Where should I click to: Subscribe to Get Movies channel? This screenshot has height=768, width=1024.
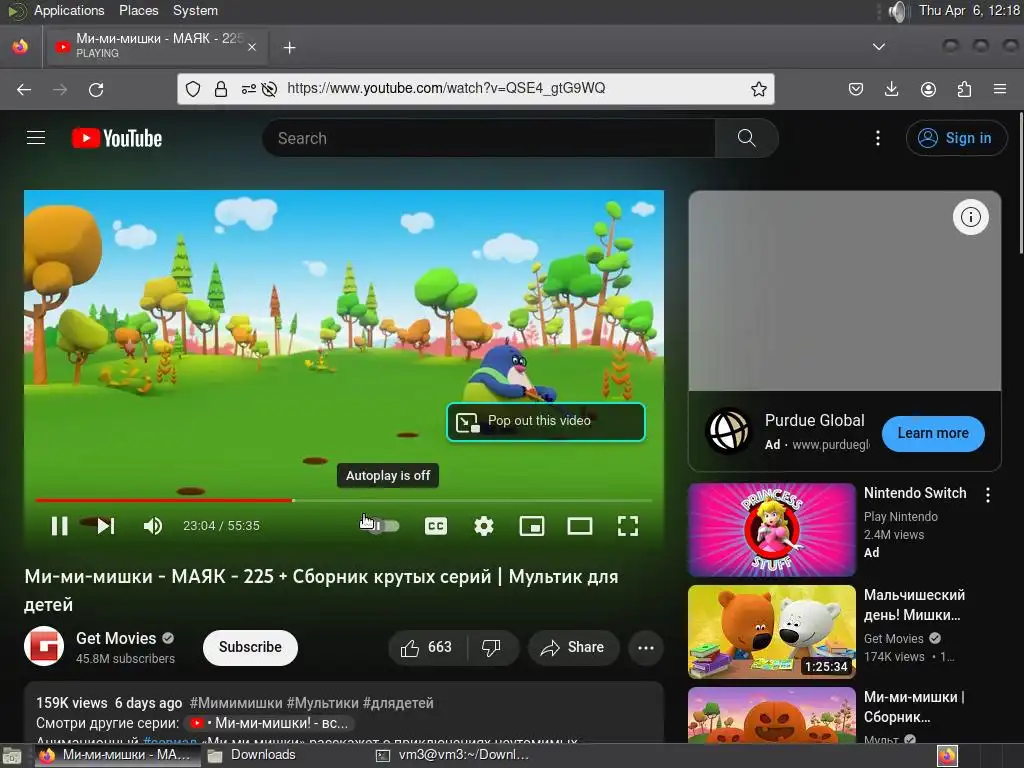(x=250, y=647)
